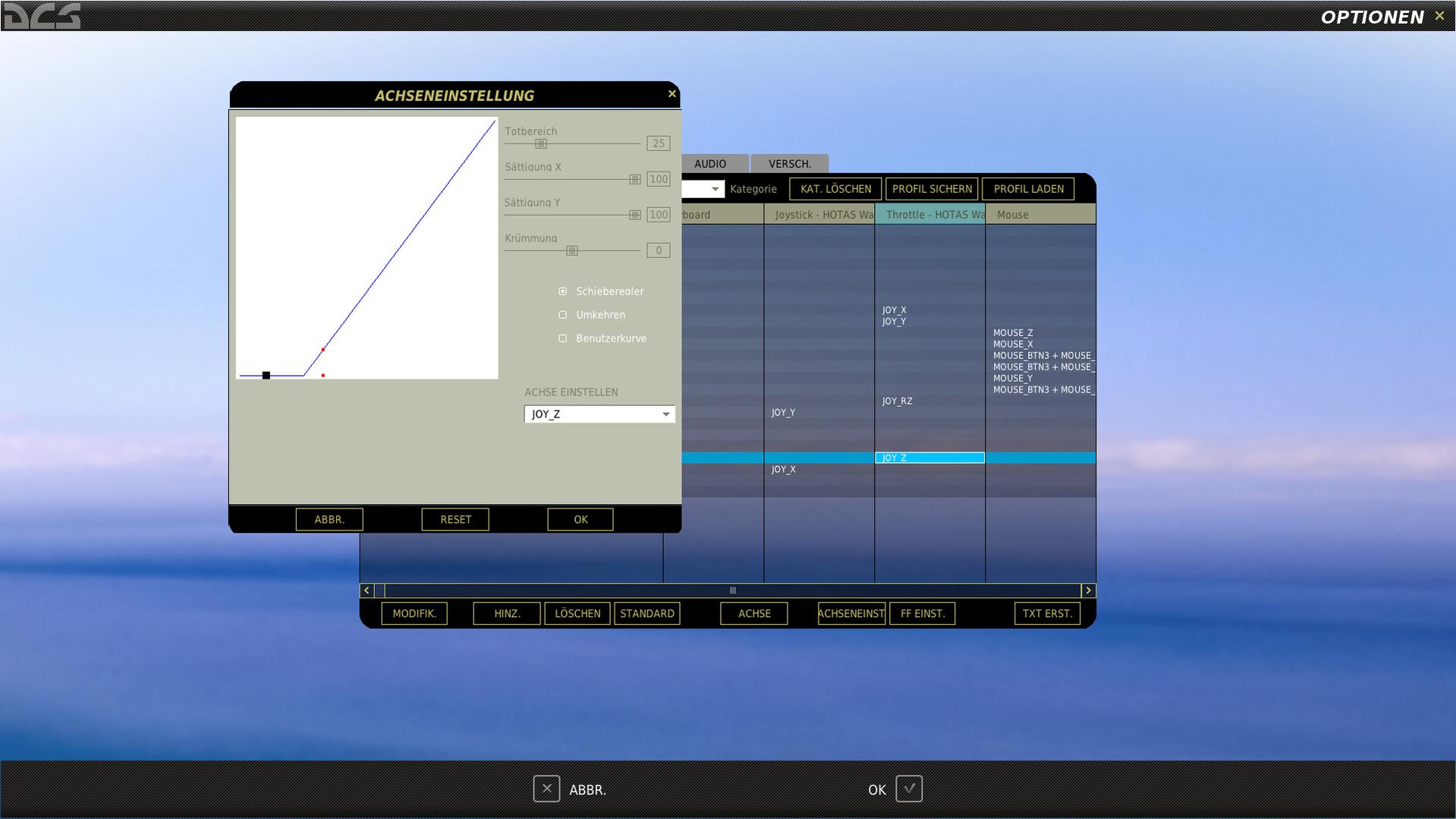This screenshot has width=1456, height=819.
Task: Open the JOY_Z axis dropdown
Action: 599,414
